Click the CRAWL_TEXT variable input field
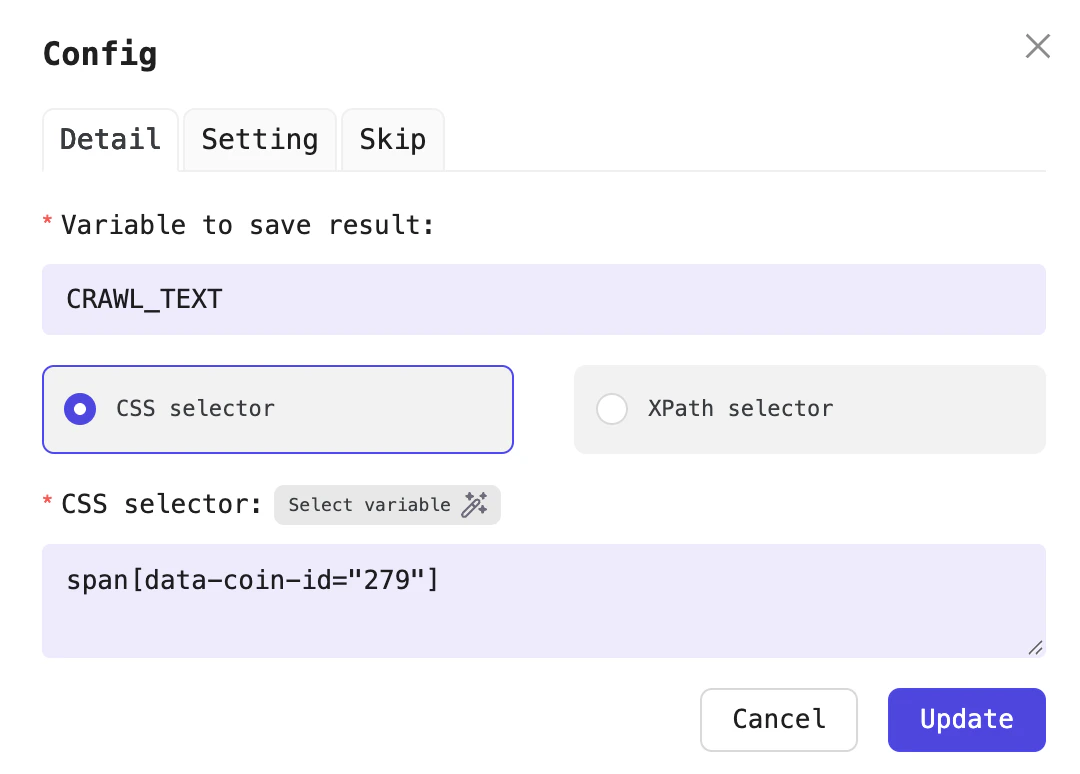This screenshot has width=1080, height=774. tap(544, 299)
